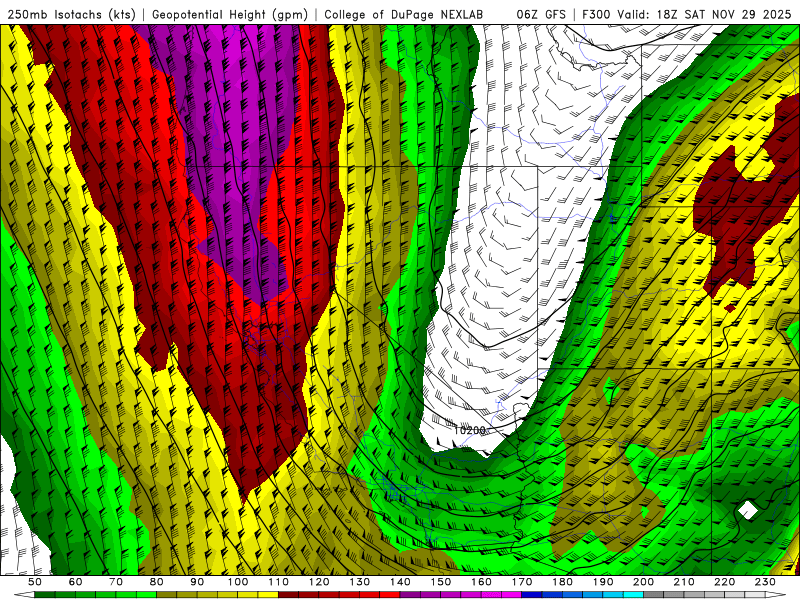Click the '140' tick label on color bar
The image size is (800, 600).
[400, 582]
